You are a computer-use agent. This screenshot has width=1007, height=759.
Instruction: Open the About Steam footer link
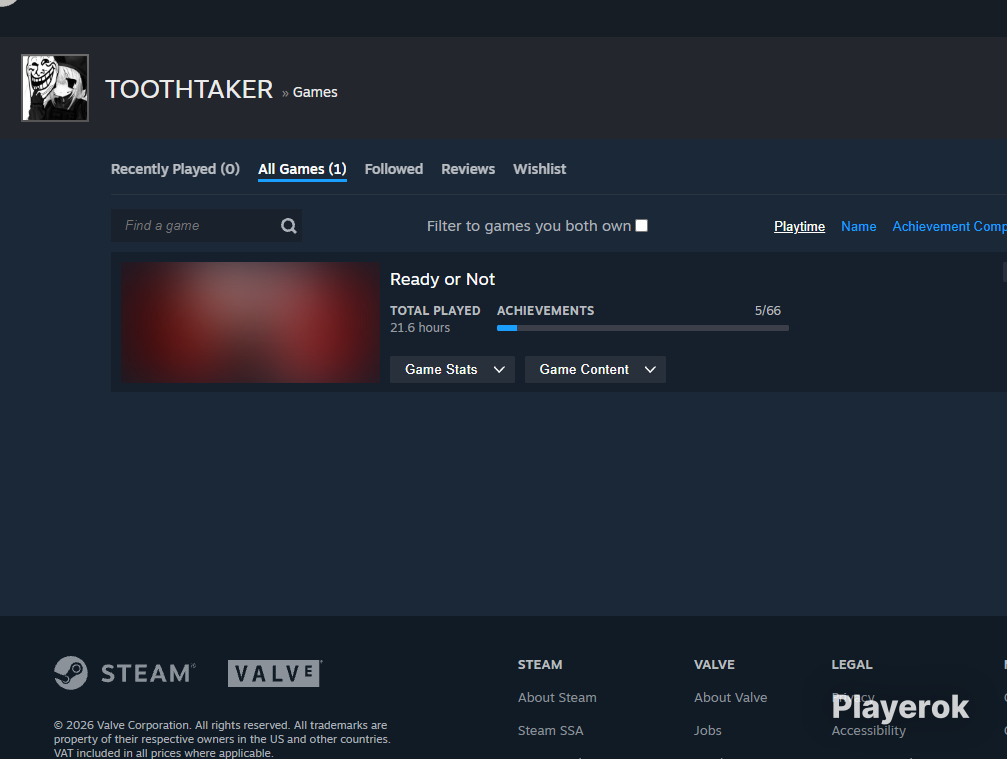pos(557,697)
